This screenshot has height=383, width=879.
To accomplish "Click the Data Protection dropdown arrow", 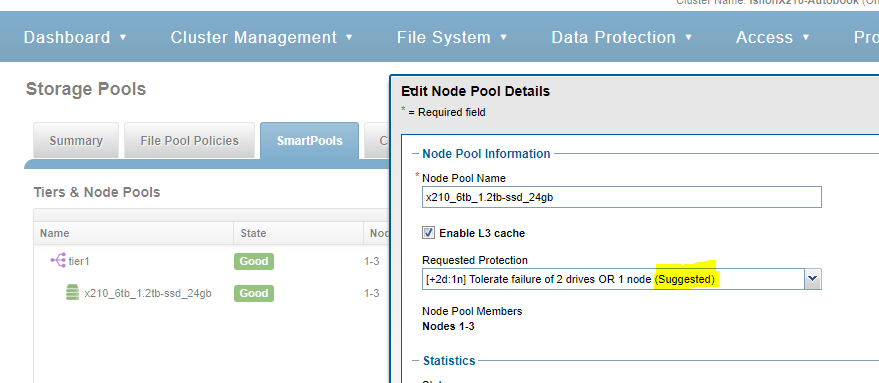I will (x=689, y=38).
